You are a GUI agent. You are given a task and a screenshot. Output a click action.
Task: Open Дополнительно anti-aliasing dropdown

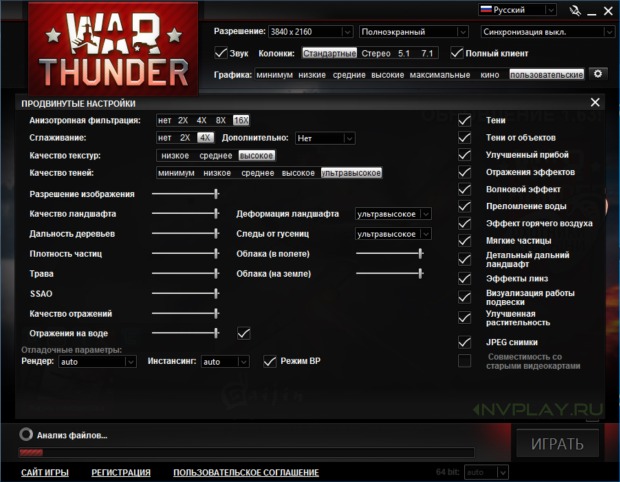click(x=325, y=138)
